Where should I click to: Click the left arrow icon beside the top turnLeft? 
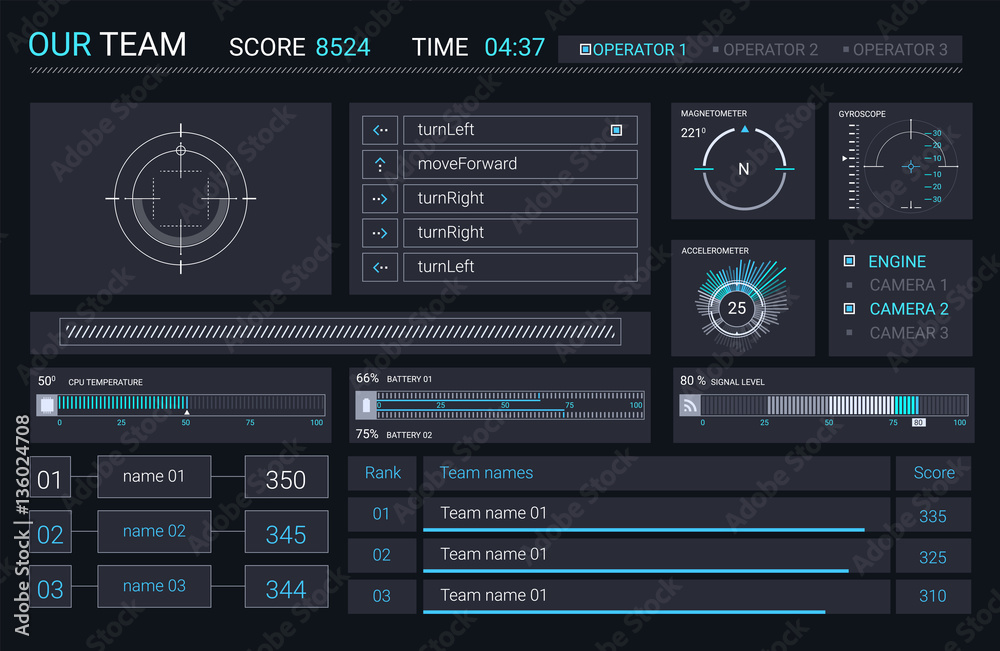pos(380,130)
